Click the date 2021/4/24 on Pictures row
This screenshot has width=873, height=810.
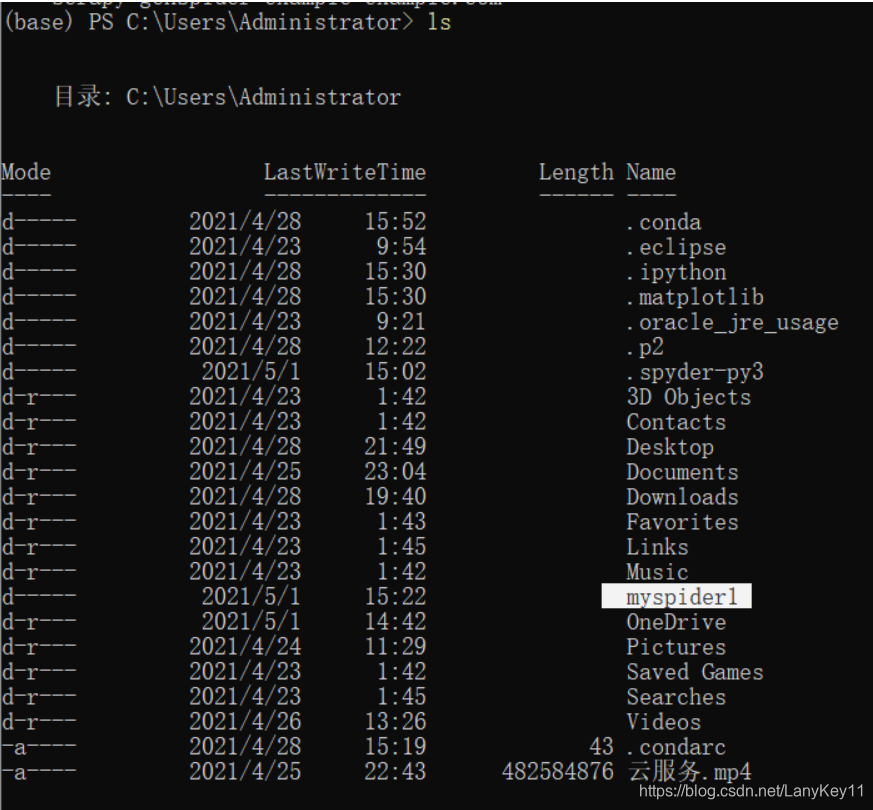click(x=245, y=647)
